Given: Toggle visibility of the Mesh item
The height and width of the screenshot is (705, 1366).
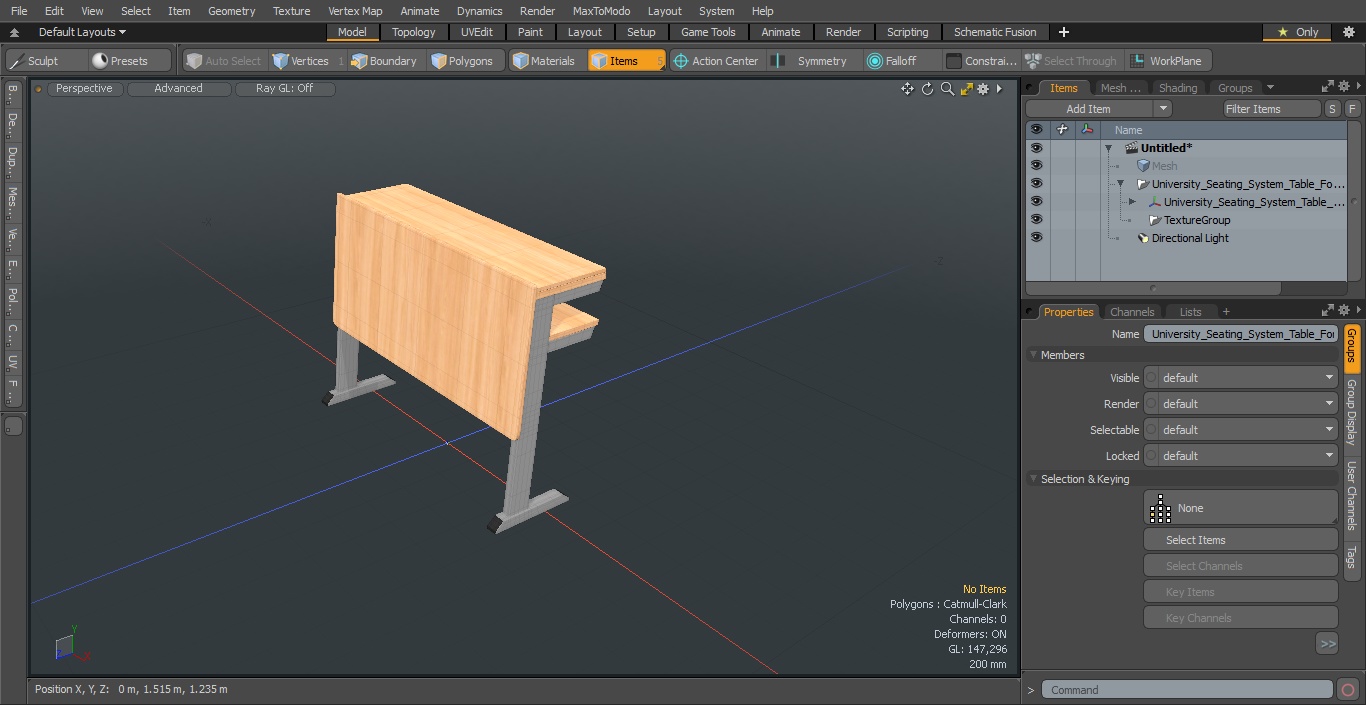Looking at the screenshot, I should [x=1036, y=166].
